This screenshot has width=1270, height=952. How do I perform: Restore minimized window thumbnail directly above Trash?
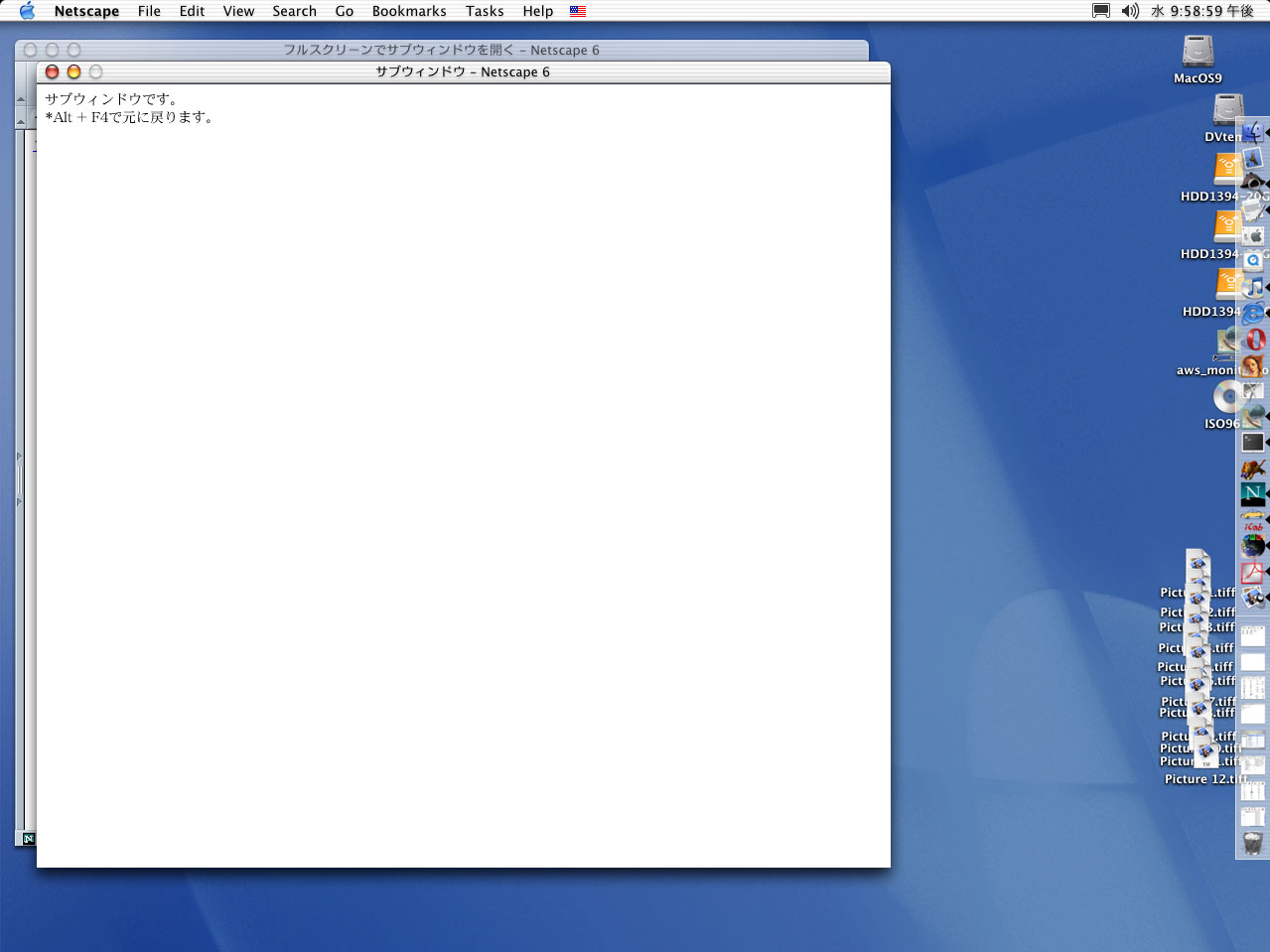[1253, 817]
